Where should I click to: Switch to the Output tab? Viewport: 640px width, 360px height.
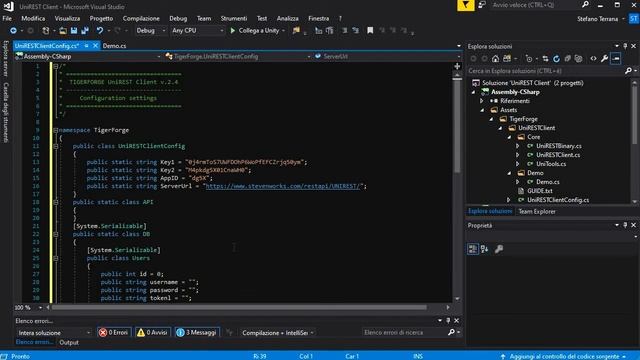(69, 342)
